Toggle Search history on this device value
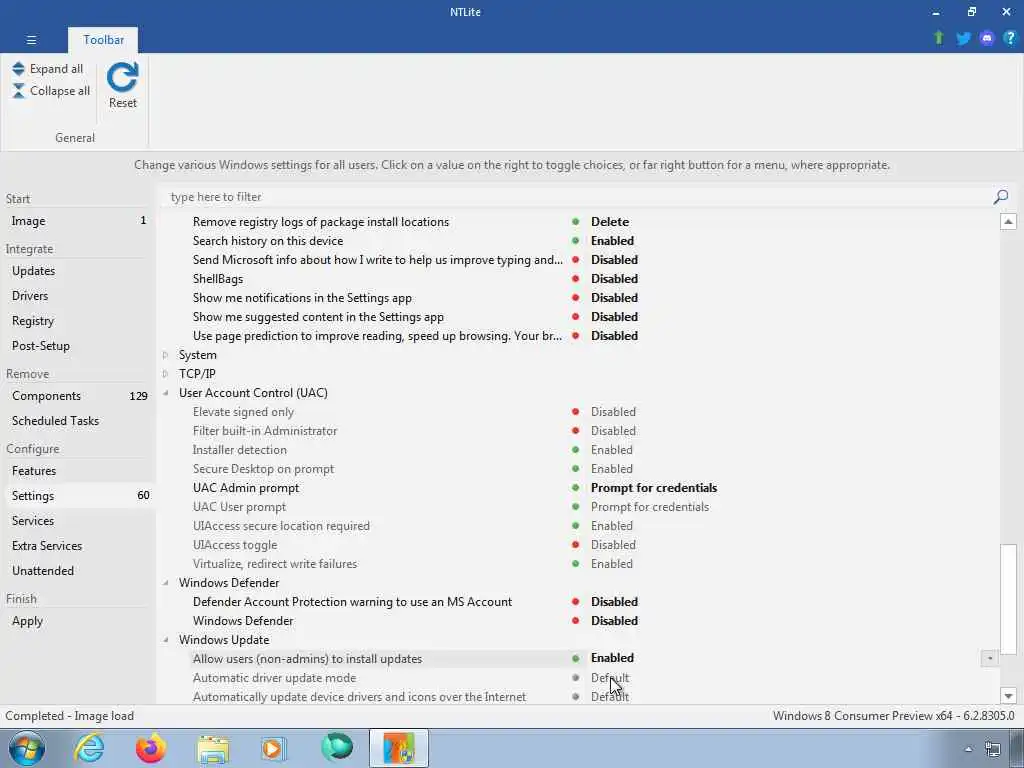Screen dimensions: 1024x768 612,241
